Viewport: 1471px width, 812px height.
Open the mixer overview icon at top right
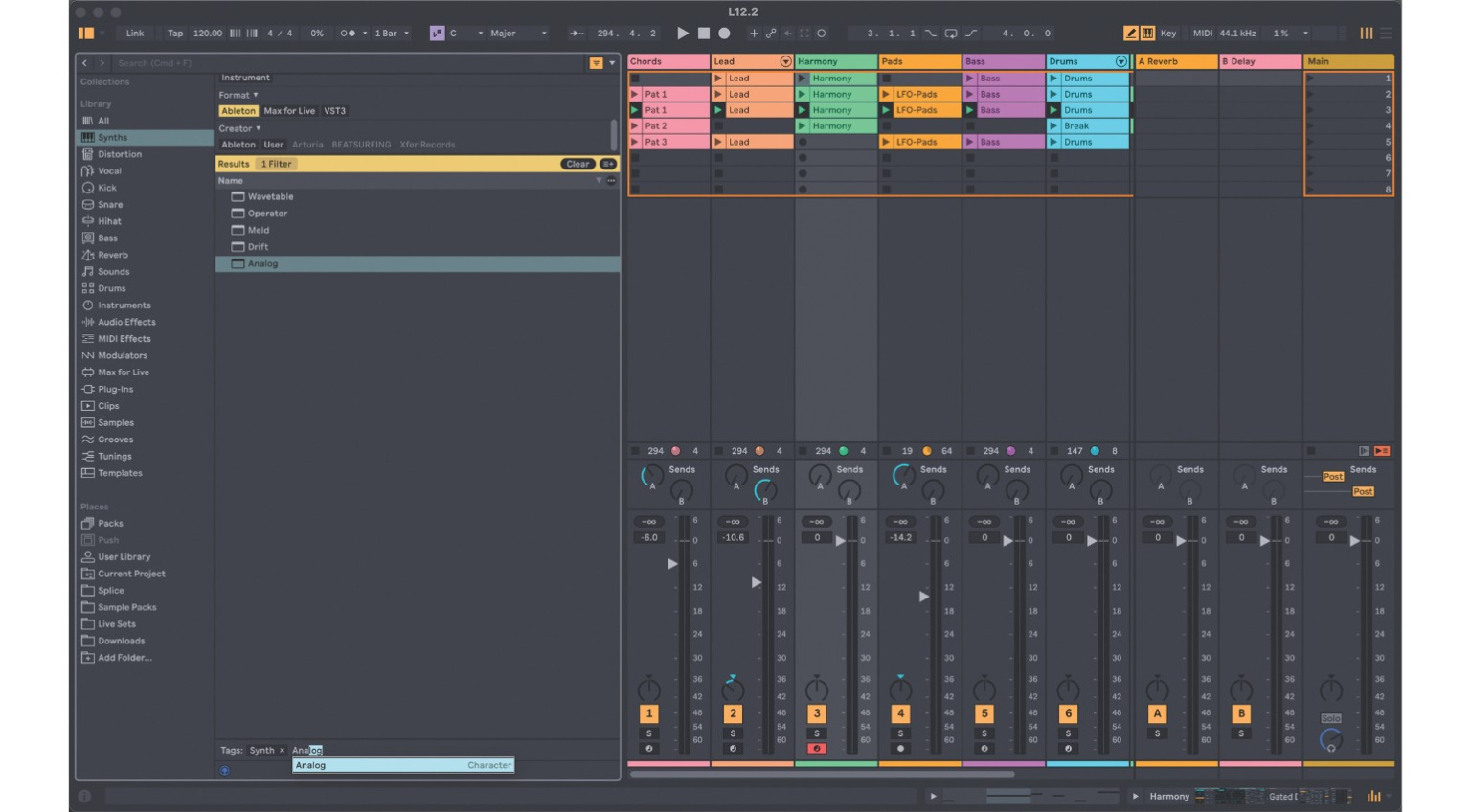1367,33
